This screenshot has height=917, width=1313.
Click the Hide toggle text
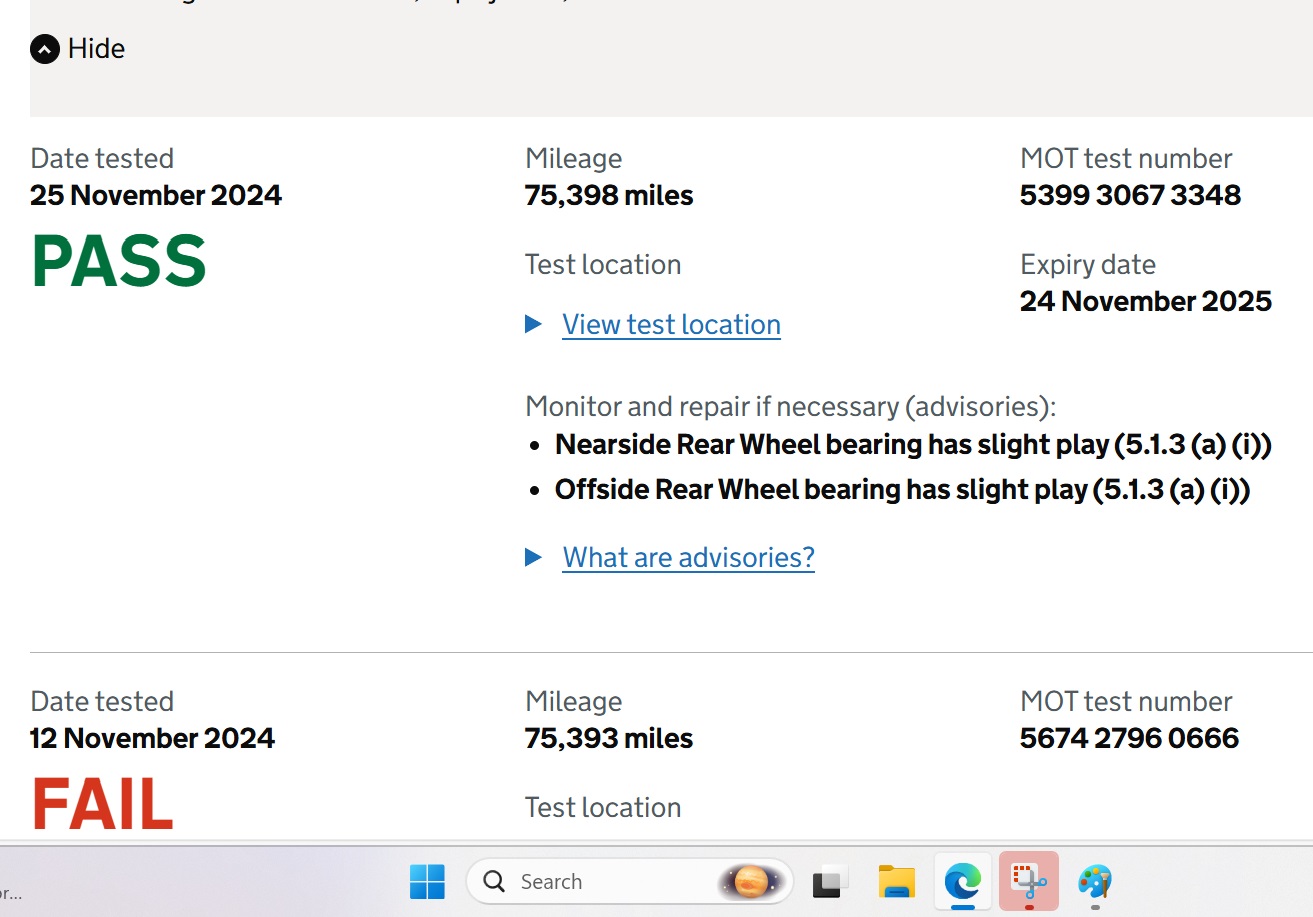pos(96,48)
